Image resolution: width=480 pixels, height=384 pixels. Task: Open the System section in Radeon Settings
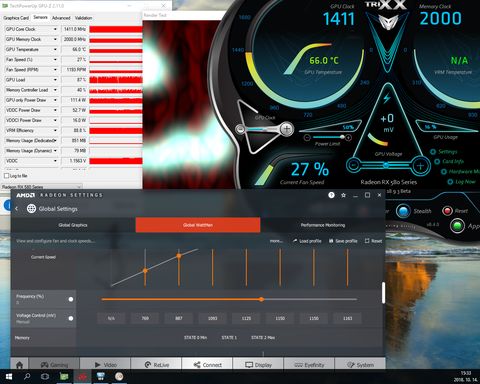coord(360,365)
